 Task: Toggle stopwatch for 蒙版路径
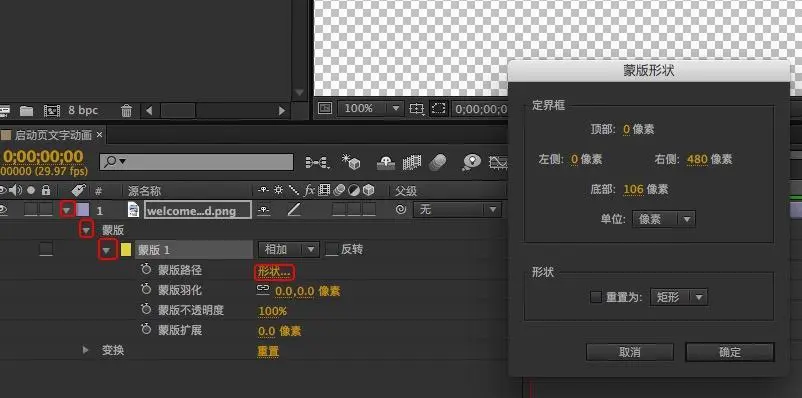146,270
